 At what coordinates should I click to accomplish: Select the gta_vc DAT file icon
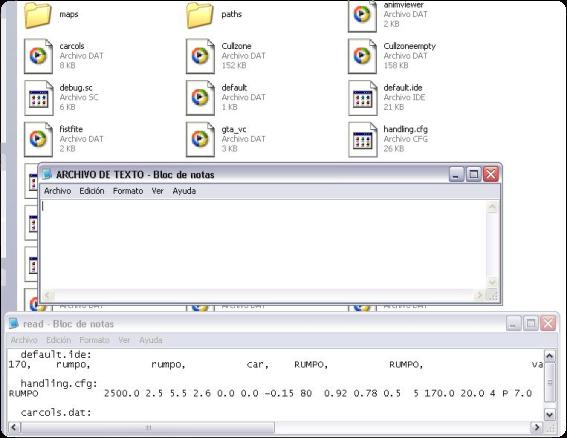(x=200, y=140)
